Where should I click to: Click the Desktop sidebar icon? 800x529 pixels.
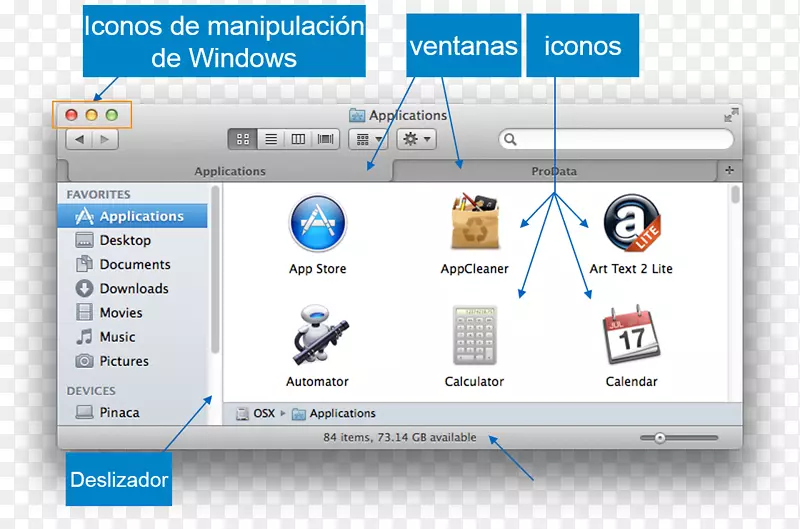pos(84,240)
